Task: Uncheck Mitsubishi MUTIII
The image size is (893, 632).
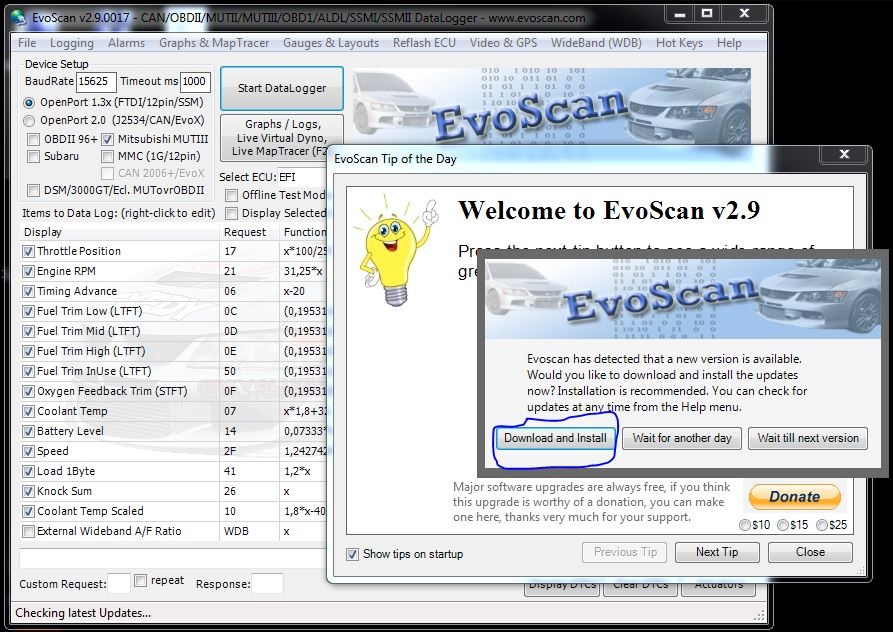Action: (x=108, y=139)
